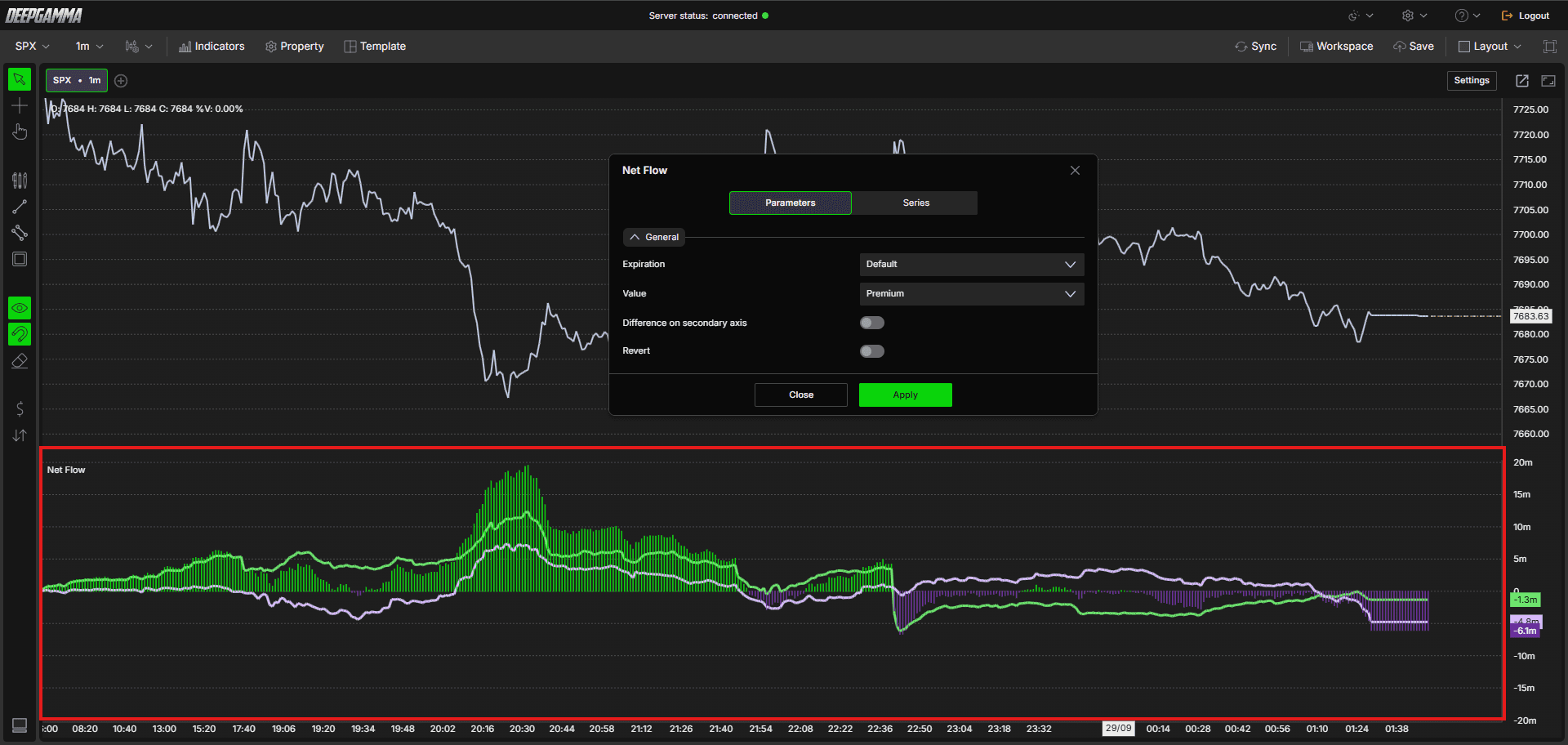Open the help question mark menu
The height and width of the screenshot is (745, 1568).
tap(1468, 16)
